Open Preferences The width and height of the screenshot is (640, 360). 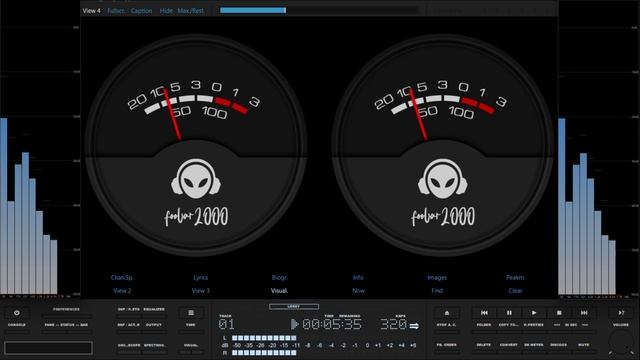66,309
